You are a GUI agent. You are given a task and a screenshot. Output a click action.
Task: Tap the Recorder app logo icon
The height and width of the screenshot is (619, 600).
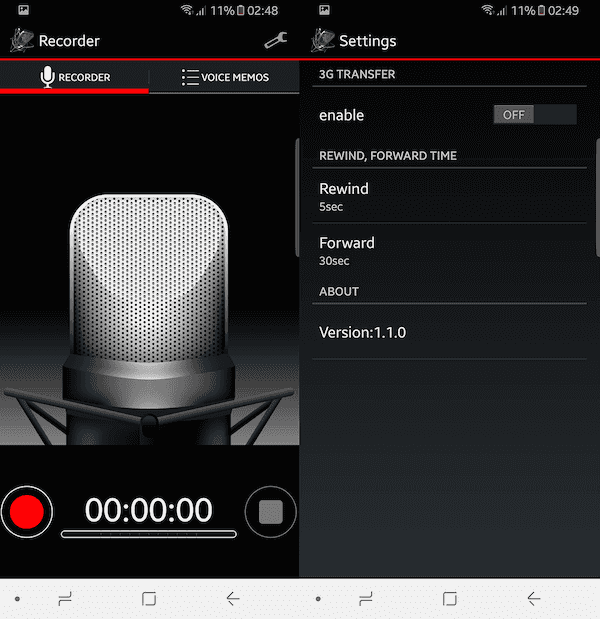click(x=21, y=40)
